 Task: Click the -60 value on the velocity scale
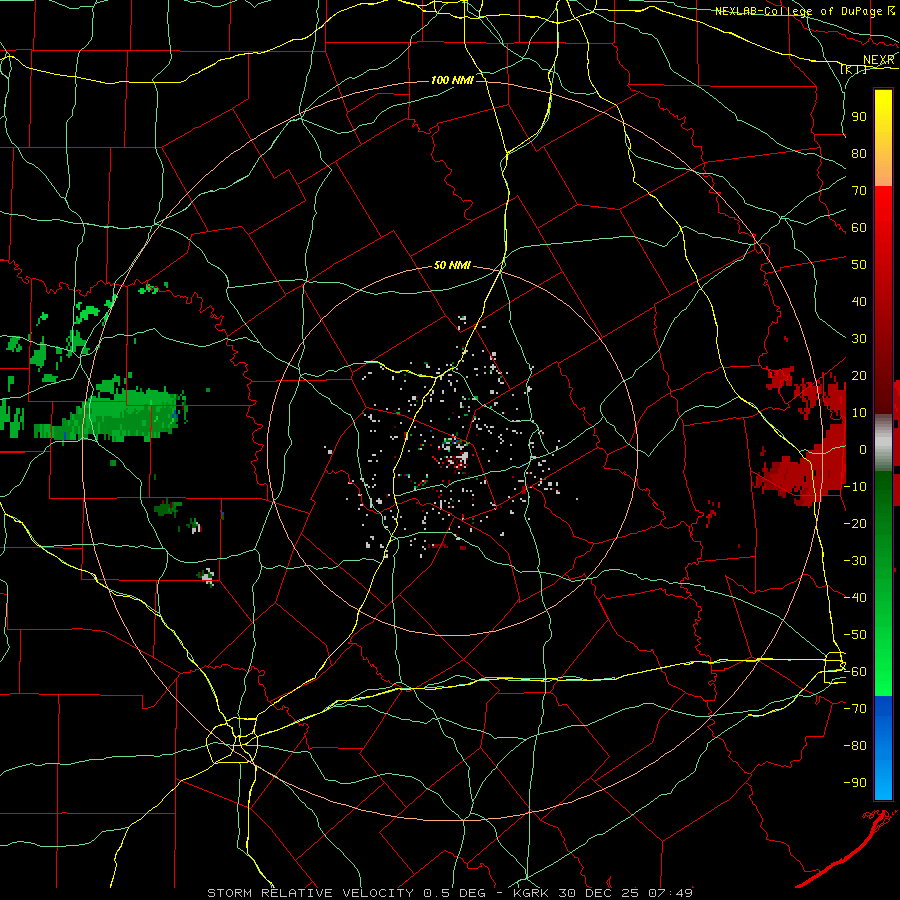click(x=855, y=672)
